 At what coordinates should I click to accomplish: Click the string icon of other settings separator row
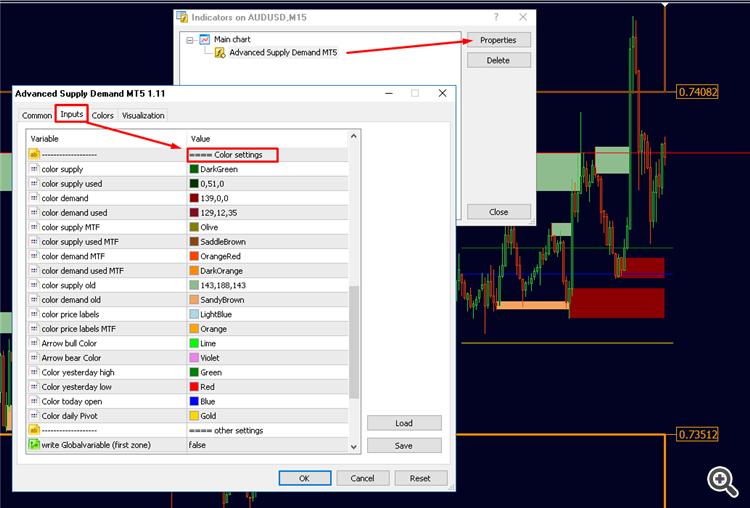coord(34,430)
